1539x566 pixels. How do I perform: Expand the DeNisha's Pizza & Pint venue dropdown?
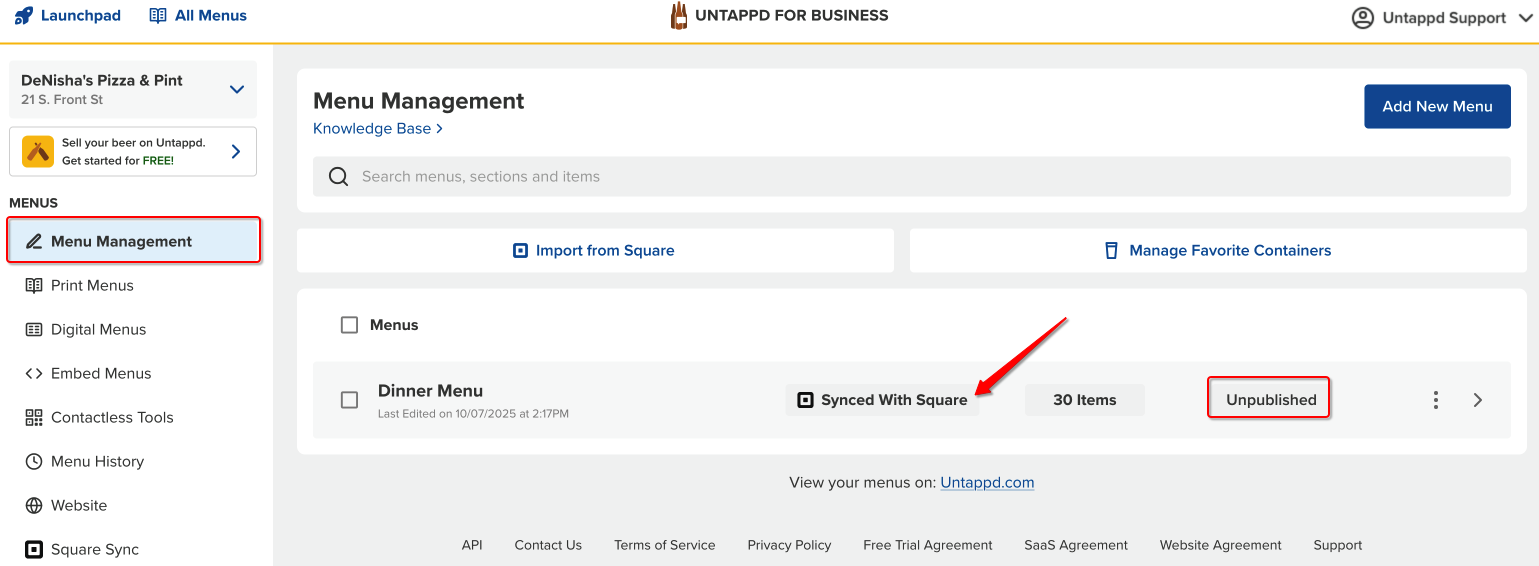(x=237, y=89)
